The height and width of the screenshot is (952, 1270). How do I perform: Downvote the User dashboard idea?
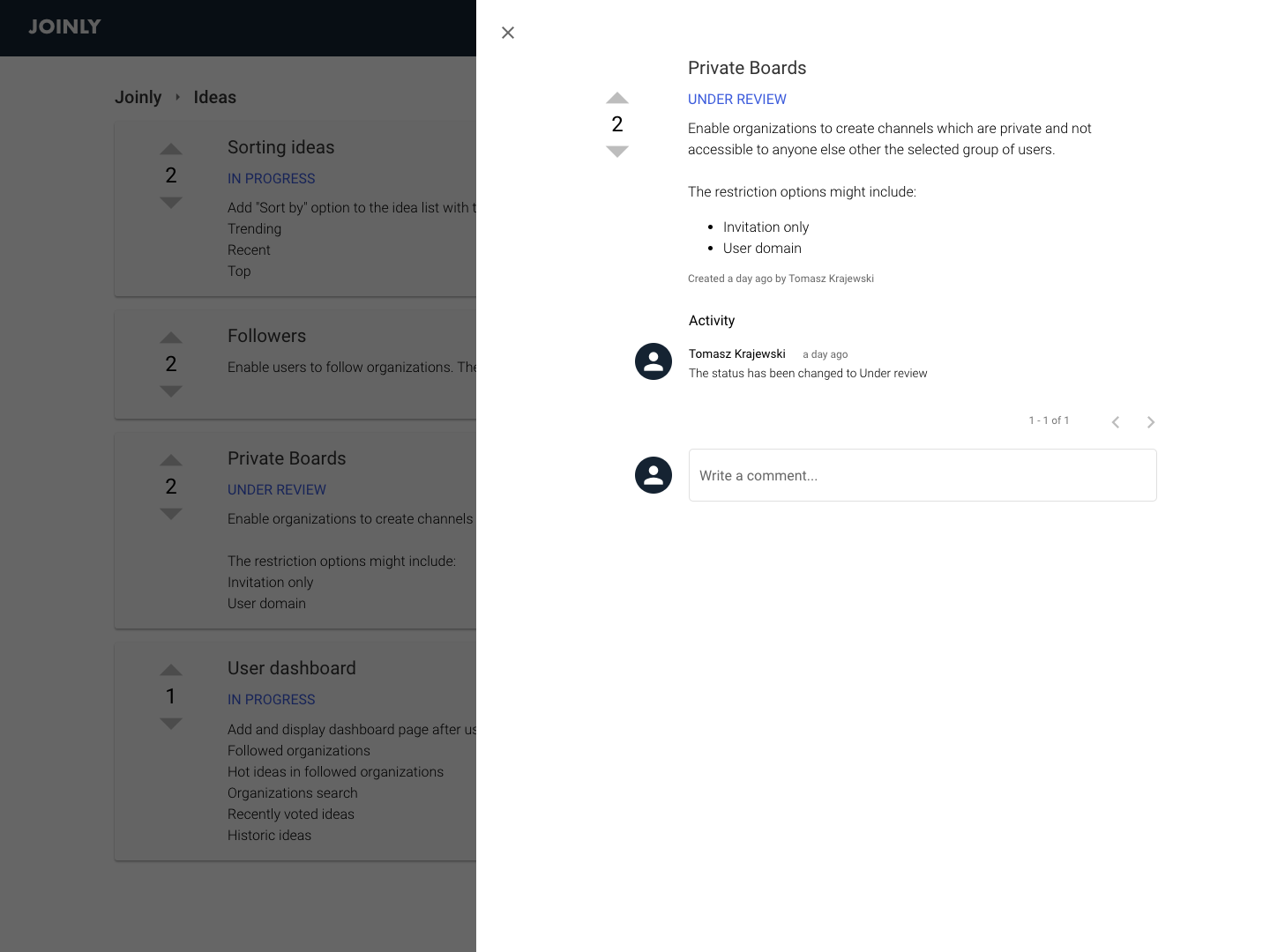pyautogui.click(x=171, y=724)
